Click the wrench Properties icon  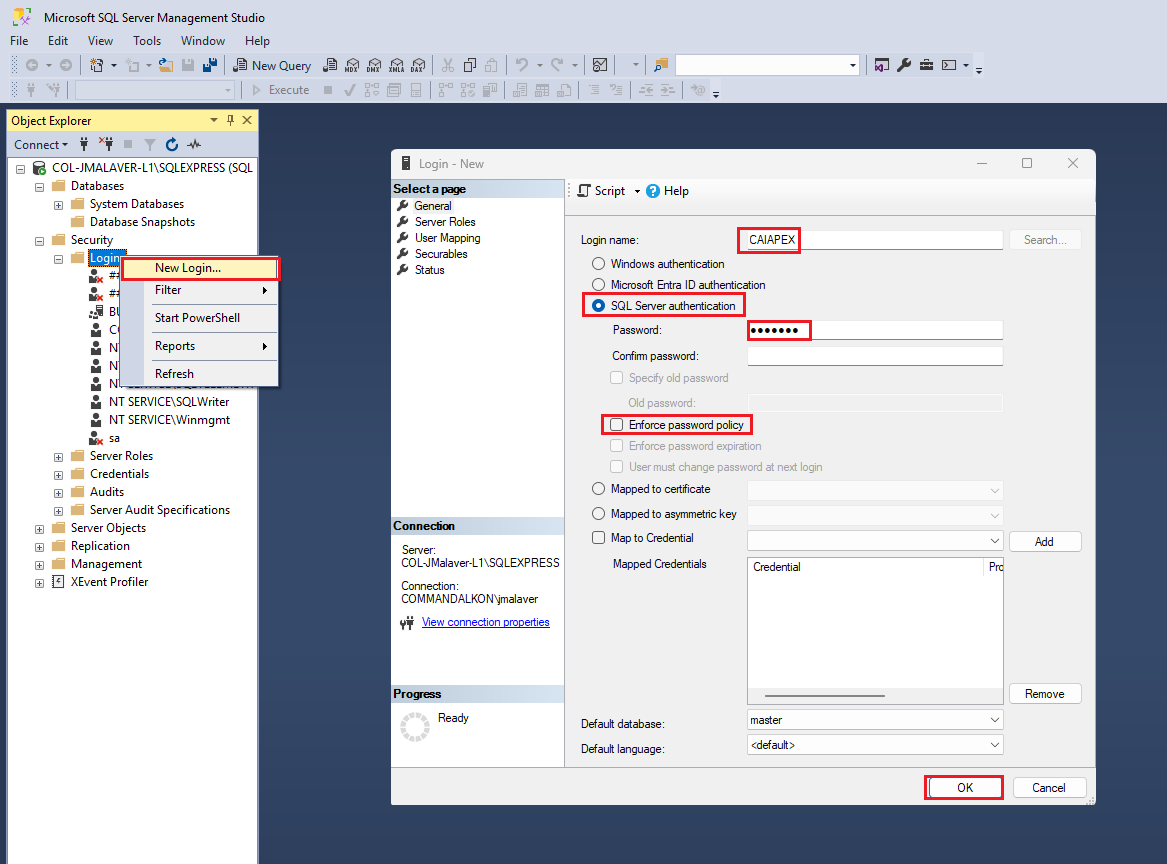pyautogui.click(x=904, y=65)
